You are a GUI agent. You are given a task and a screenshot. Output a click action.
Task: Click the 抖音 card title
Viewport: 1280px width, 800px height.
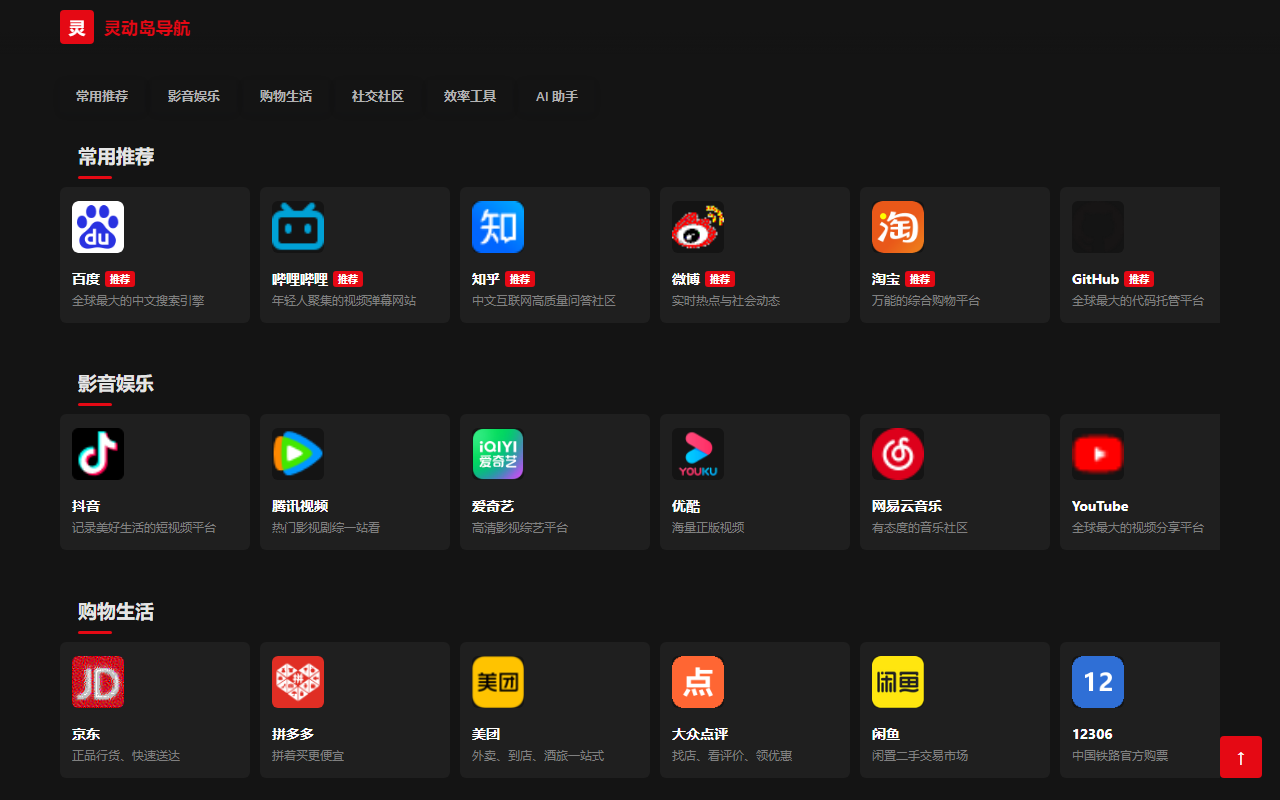click(x=86, y=506)
